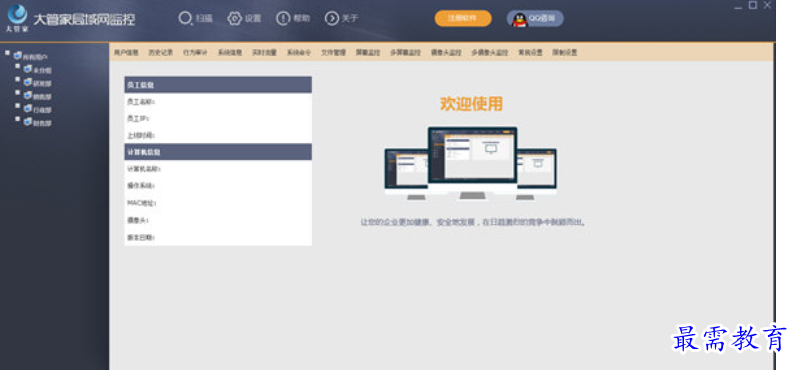Expand the 研发部 group node box
The height and width of the screenshot is (370, 795).
click(x=18, y=79)
